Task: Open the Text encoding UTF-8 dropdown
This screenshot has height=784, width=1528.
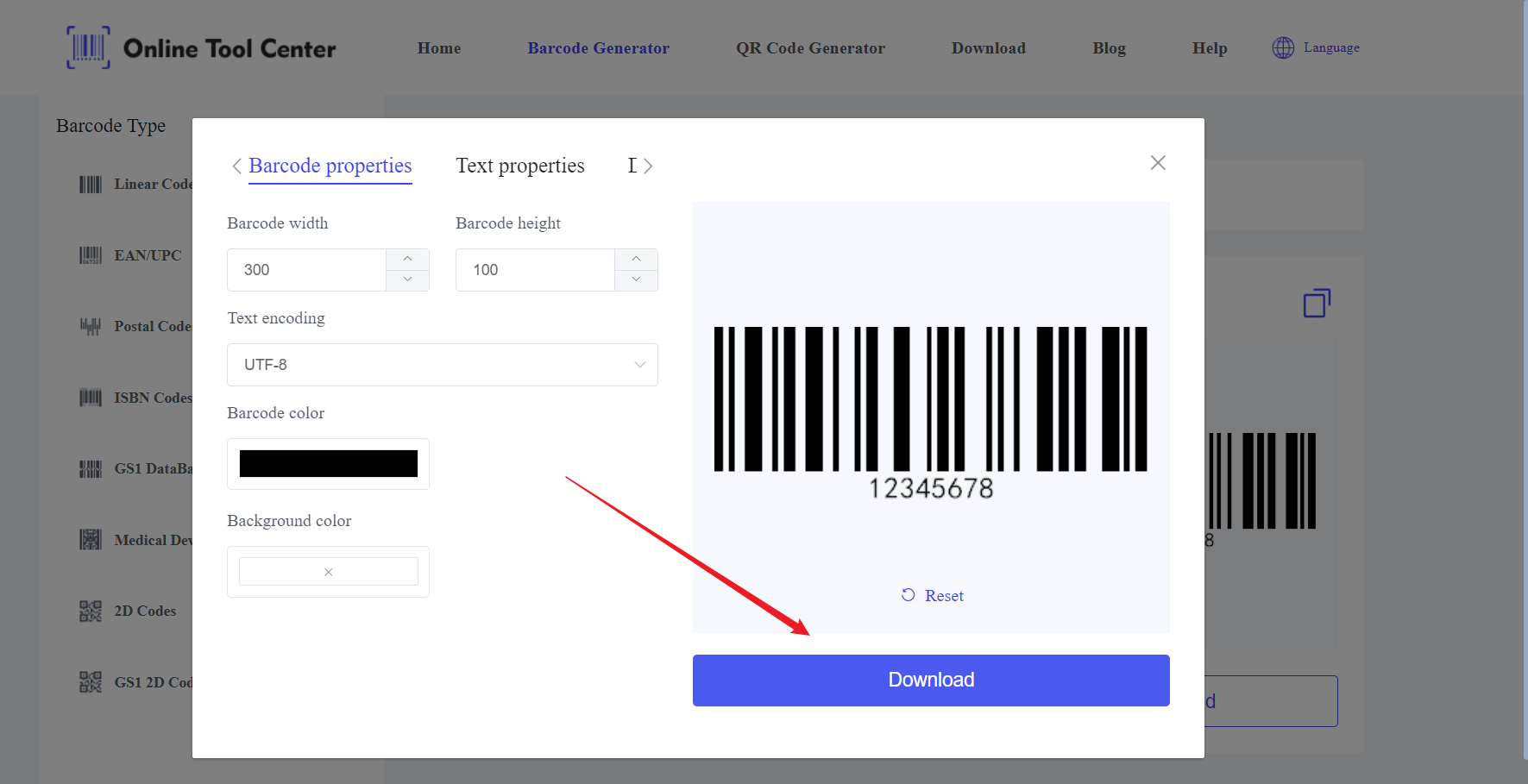Action: (443, 365)
